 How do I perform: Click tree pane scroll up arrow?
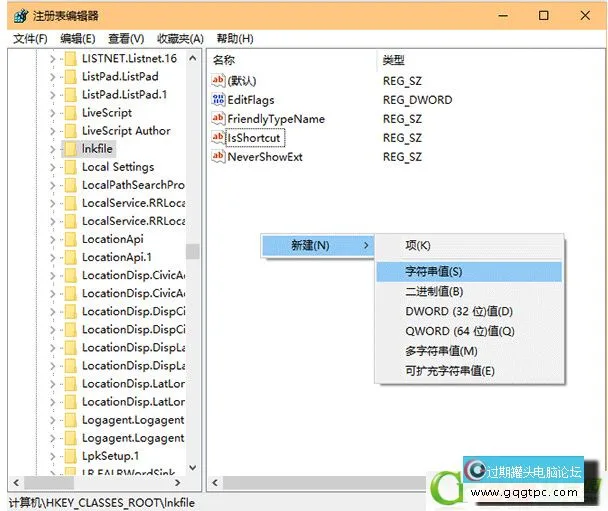[193, 59]
